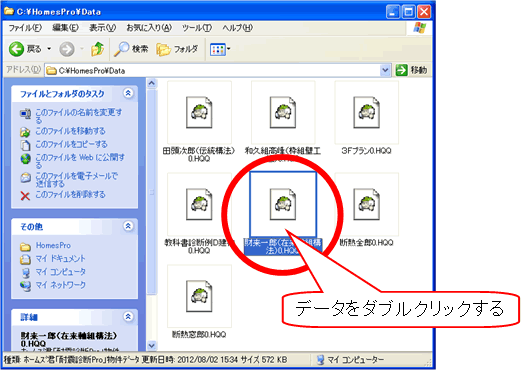Select the 田園次郎(伝統構法)0.HQQ file
Screen dimensions: 521x370
click(x=199, y=113)
